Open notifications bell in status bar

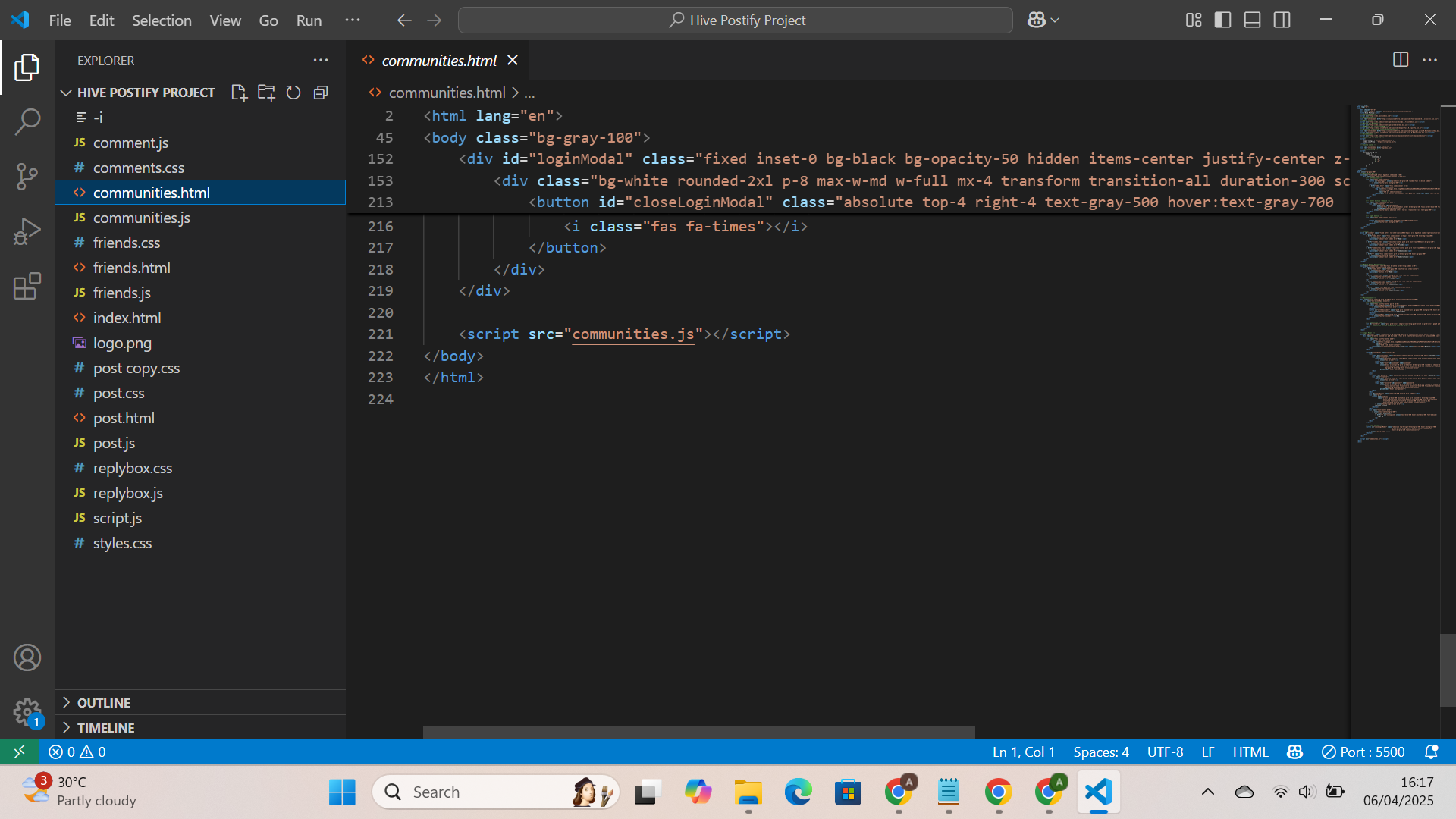coord(1431,752)
